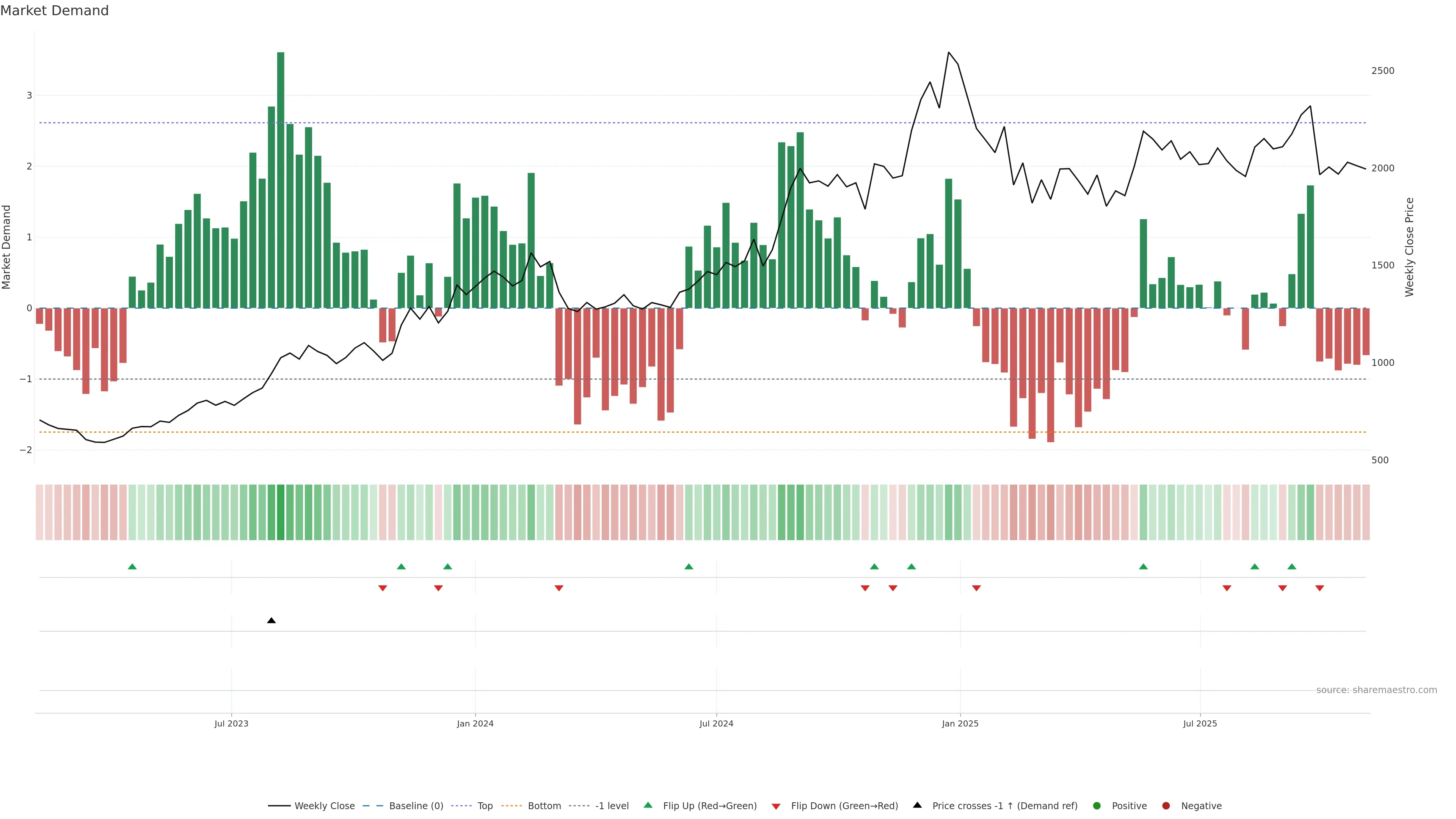Click the source: sharemaestro.com text

(1376, 690)
